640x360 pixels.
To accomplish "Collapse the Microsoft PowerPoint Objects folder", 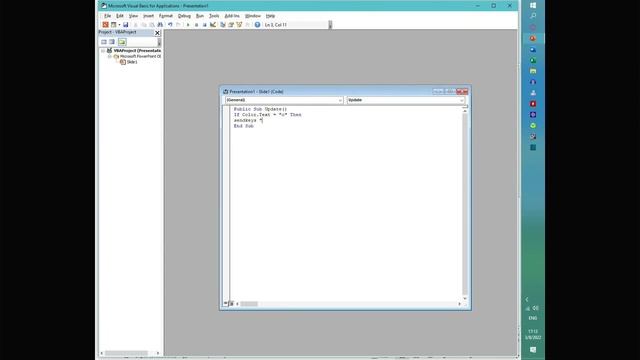I will pos(109,56).
